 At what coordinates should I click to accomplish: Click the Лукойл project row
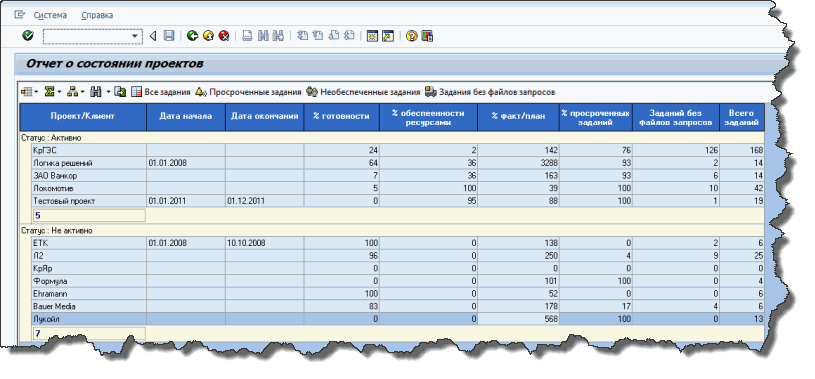point(398,319)
